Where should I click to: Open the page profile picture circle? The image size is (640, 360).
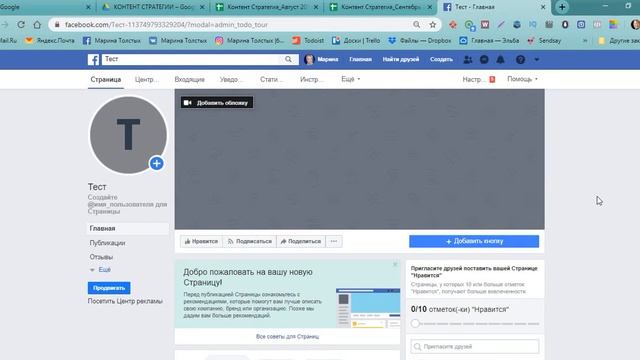[x=128, y=135]
